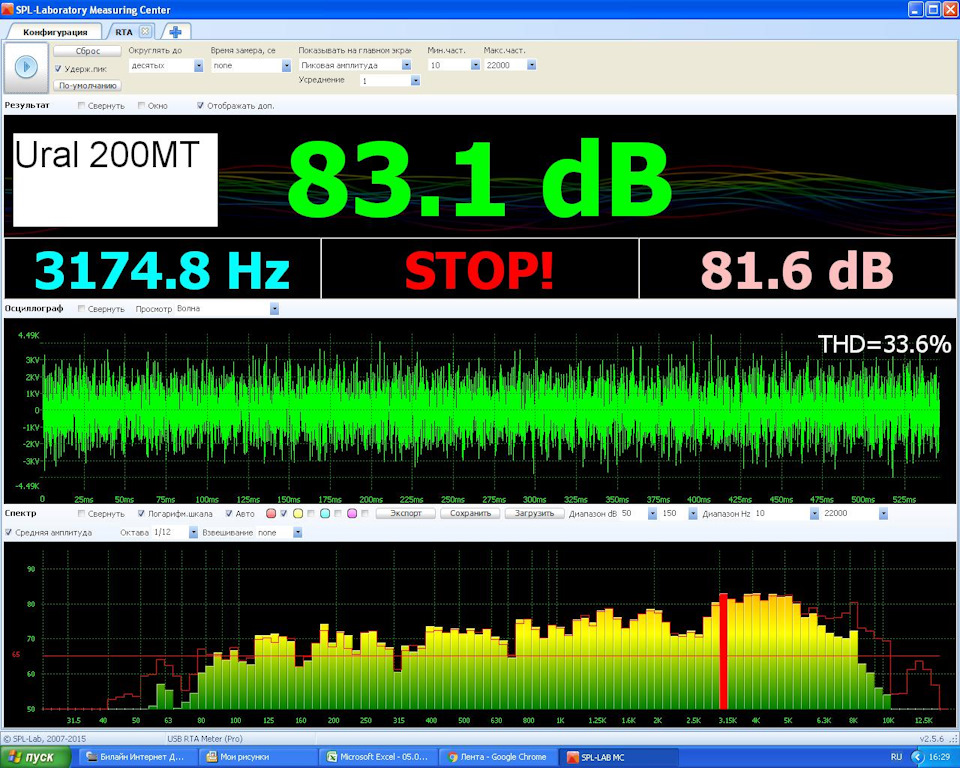
Task: Add a new tab with the blue plus icon
Action: pos(176,32)
